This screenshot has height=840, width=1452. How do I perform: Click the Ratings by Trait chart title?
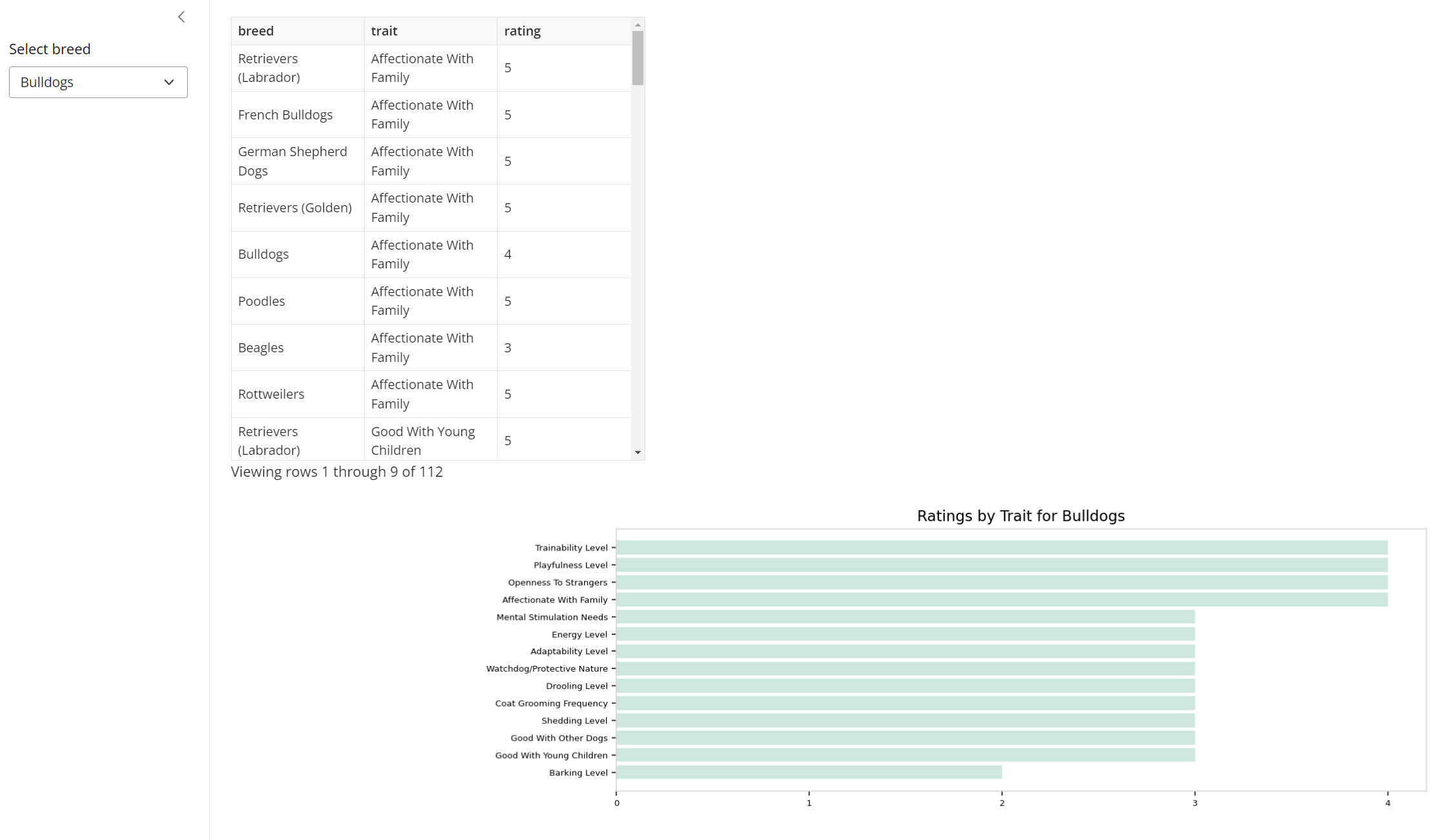(1020, 516)
